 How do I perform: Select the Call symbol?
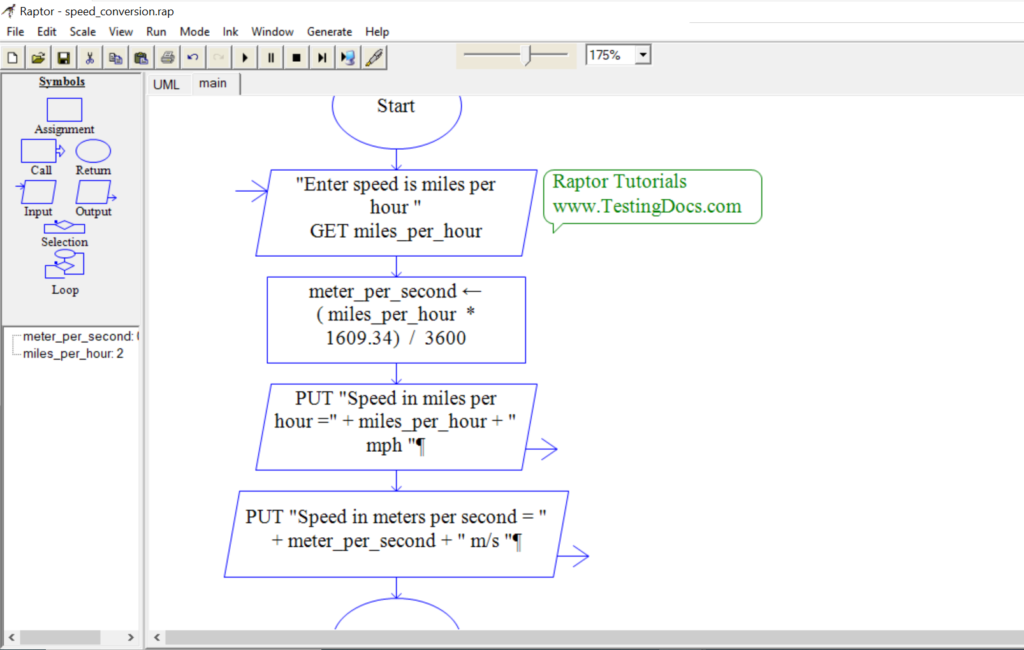pos(37,151)
